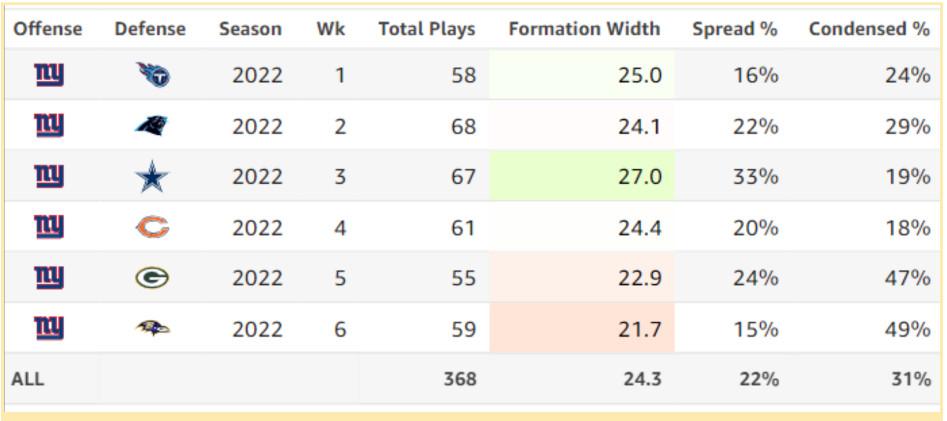Select the ALL summary row label
The image size is (947, 421).
click(x=28, y=379)
